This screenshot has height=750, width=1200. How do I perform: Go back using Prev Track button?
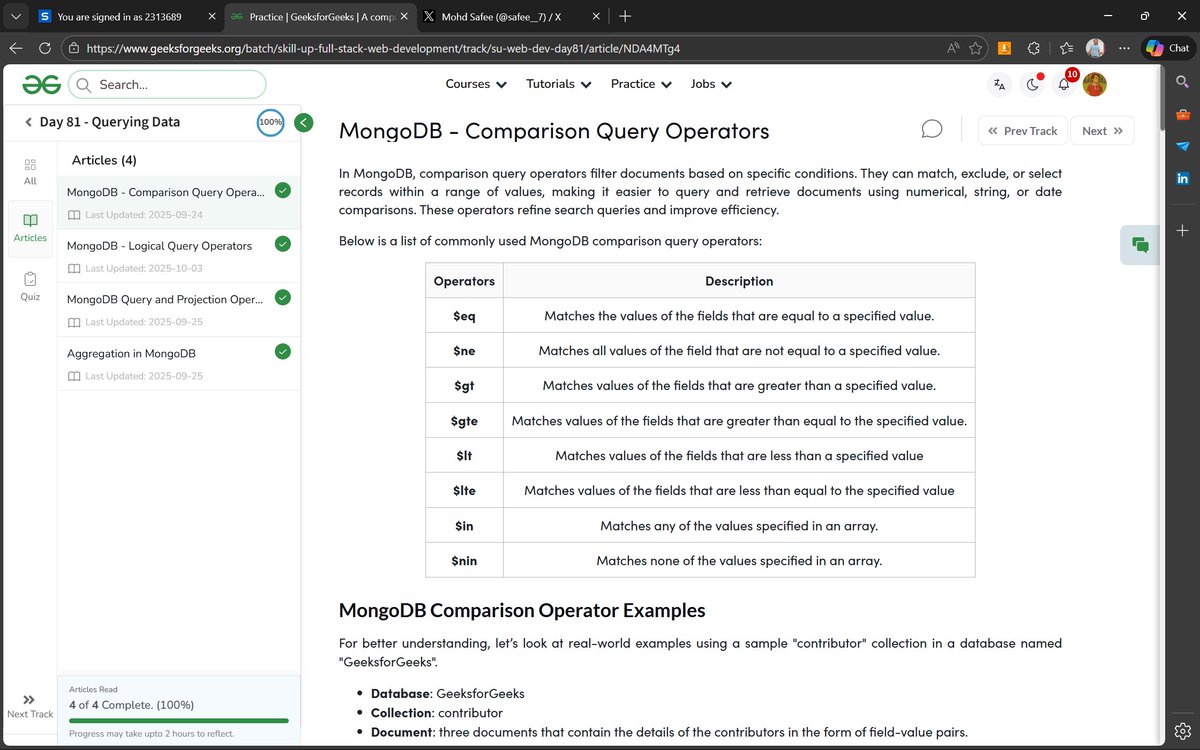pos(1023,131)
